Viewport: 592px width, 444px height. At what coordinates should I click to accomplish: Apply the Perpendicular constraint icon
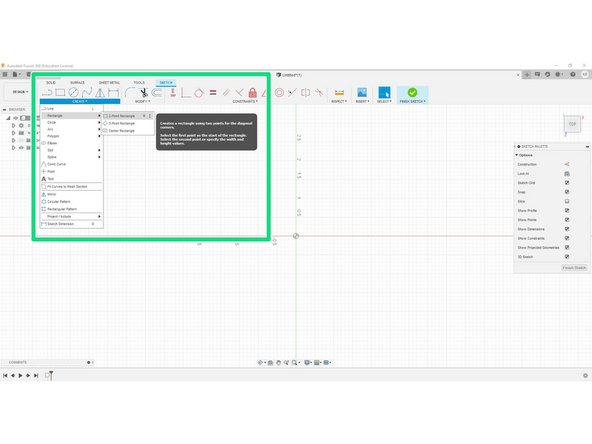239,92
